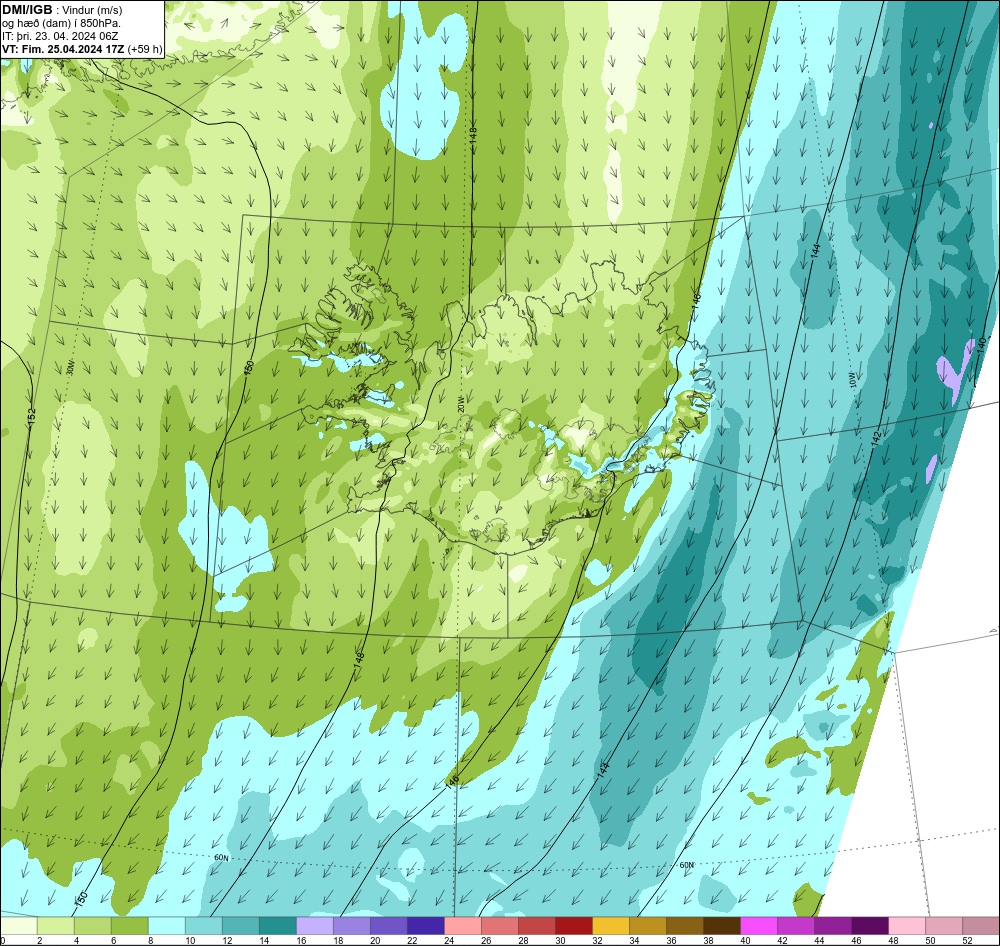
Task: Click the '10W' meridian label
Action: [853, 380]
